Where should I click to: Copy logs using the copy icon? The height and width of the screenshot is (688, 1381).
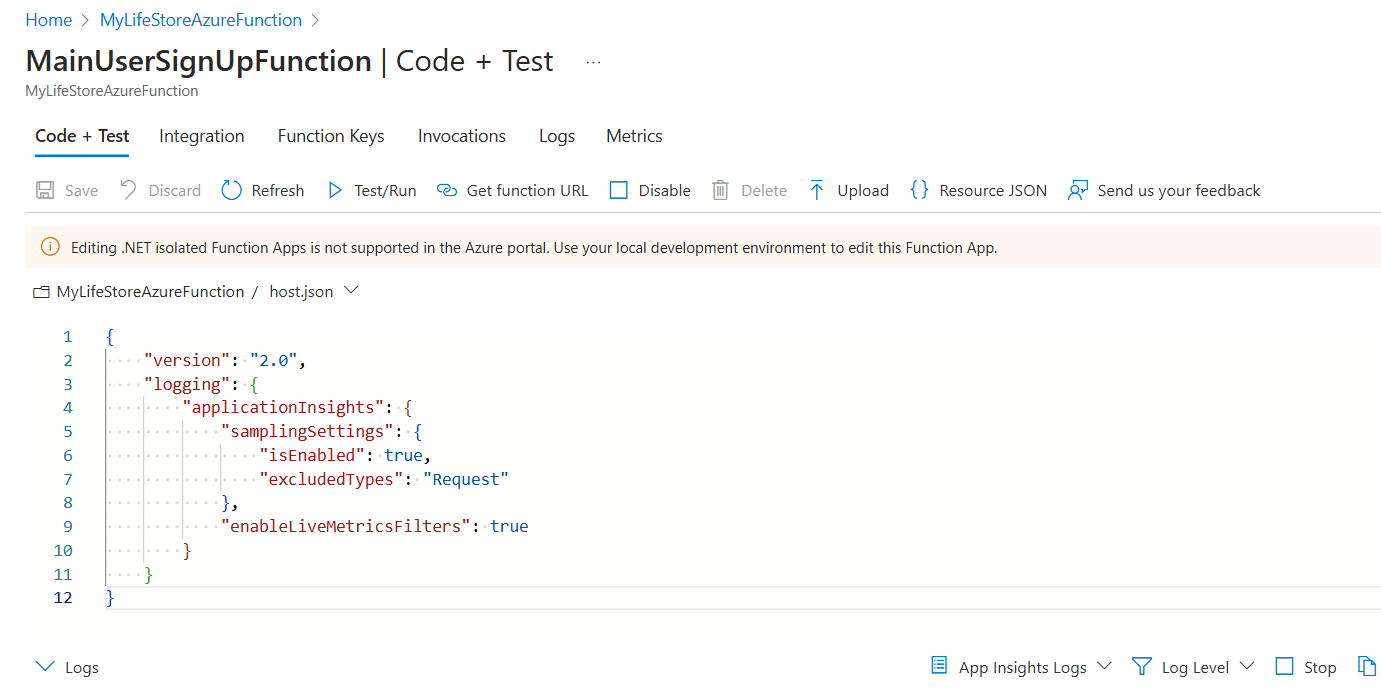click(x=1367, y=666)
